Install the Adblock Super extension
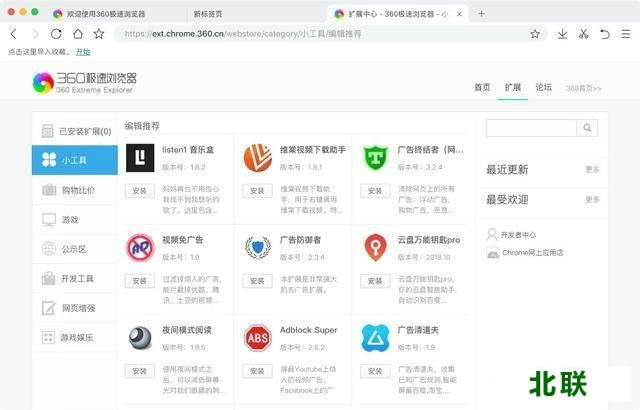The height and width of the screenshot is (410, 640). click(257, 371)
